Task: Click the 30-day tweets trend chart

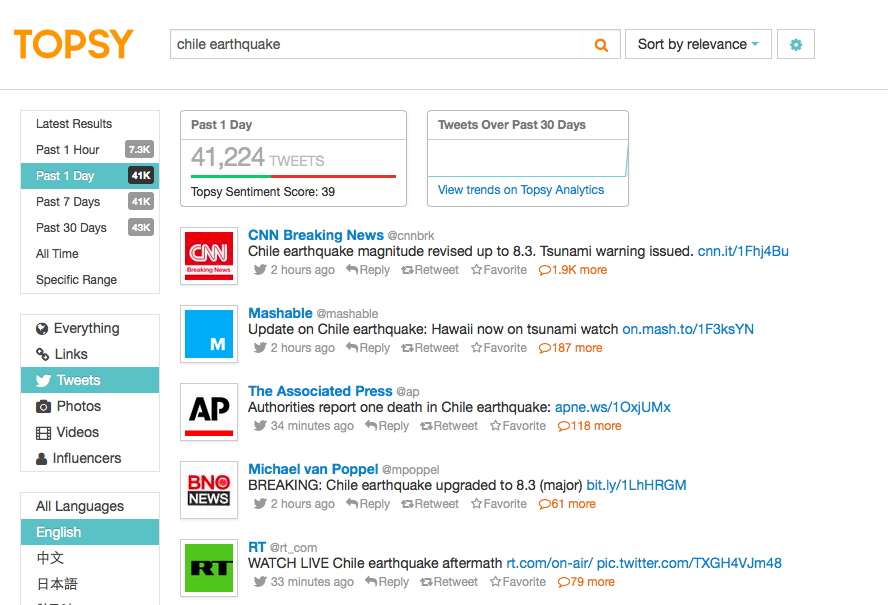Action: coord(528,159)
